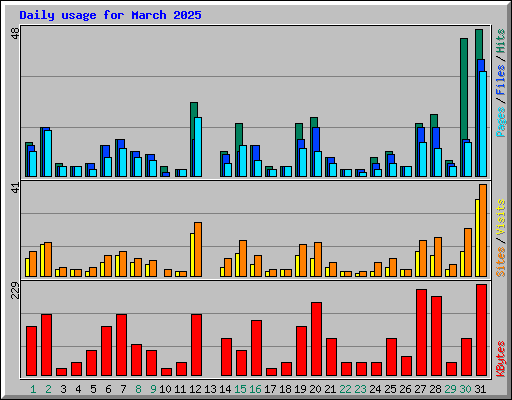This screenshot has height=400, width=512.
Task: Click the orange Visits bar for day 31
Action: [483, 230]
